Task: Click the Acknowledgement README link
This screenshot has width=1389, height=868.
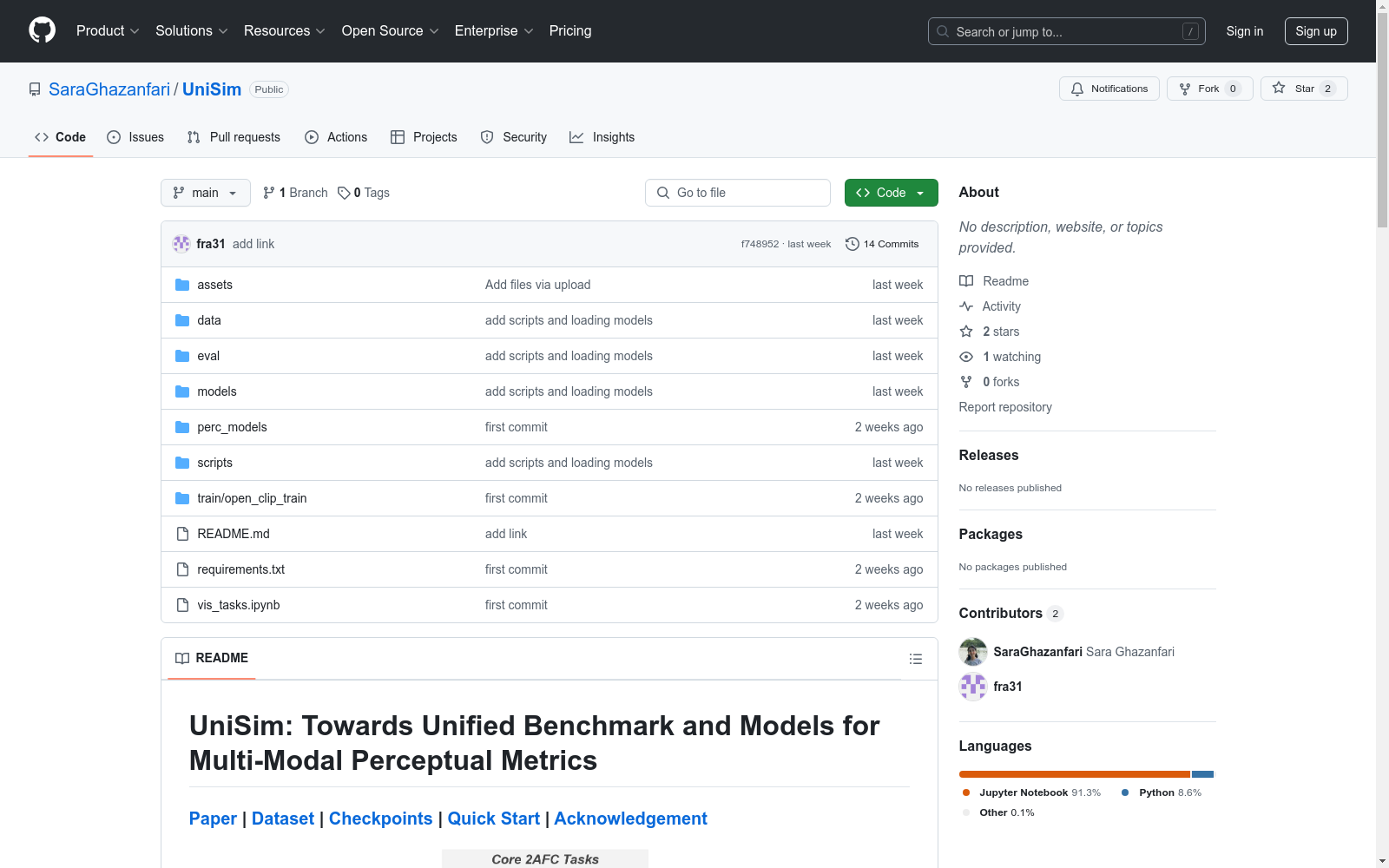Action: click(x=630, y=819)
